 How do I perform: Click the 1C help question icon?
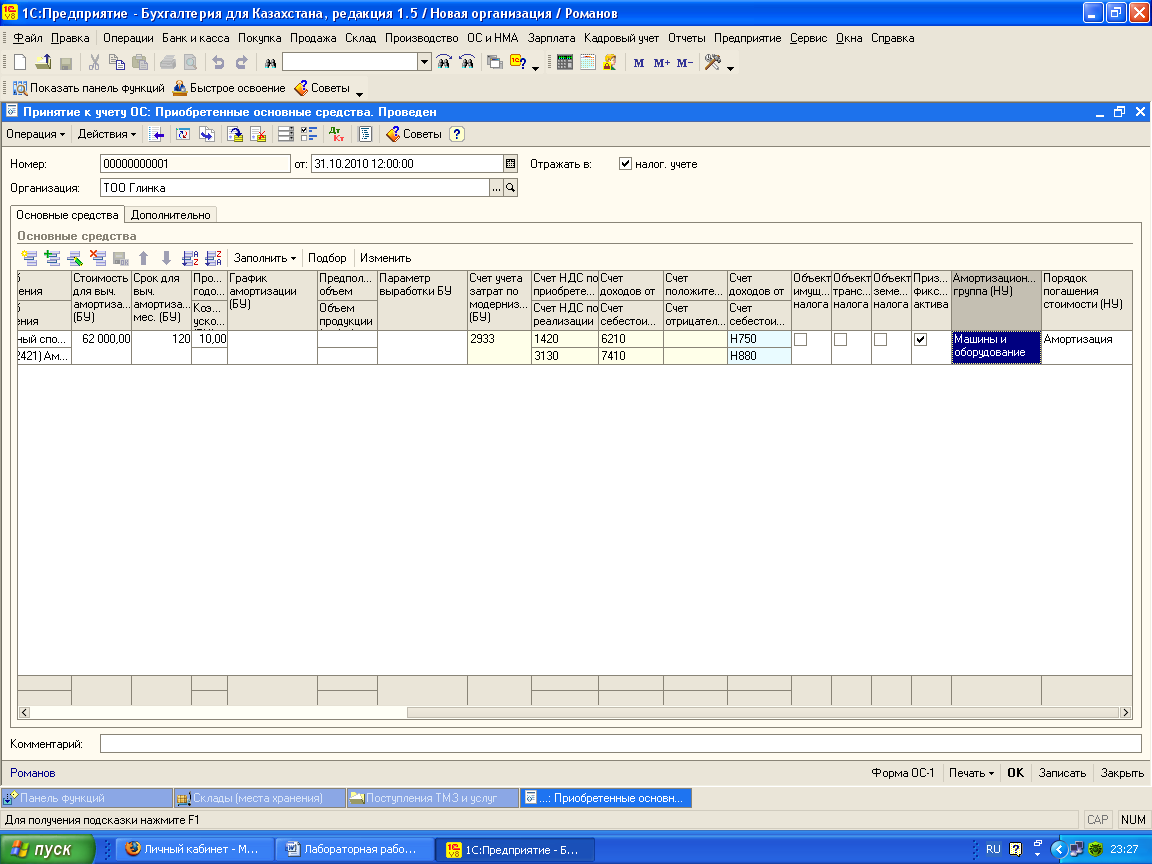pos(518,62)
